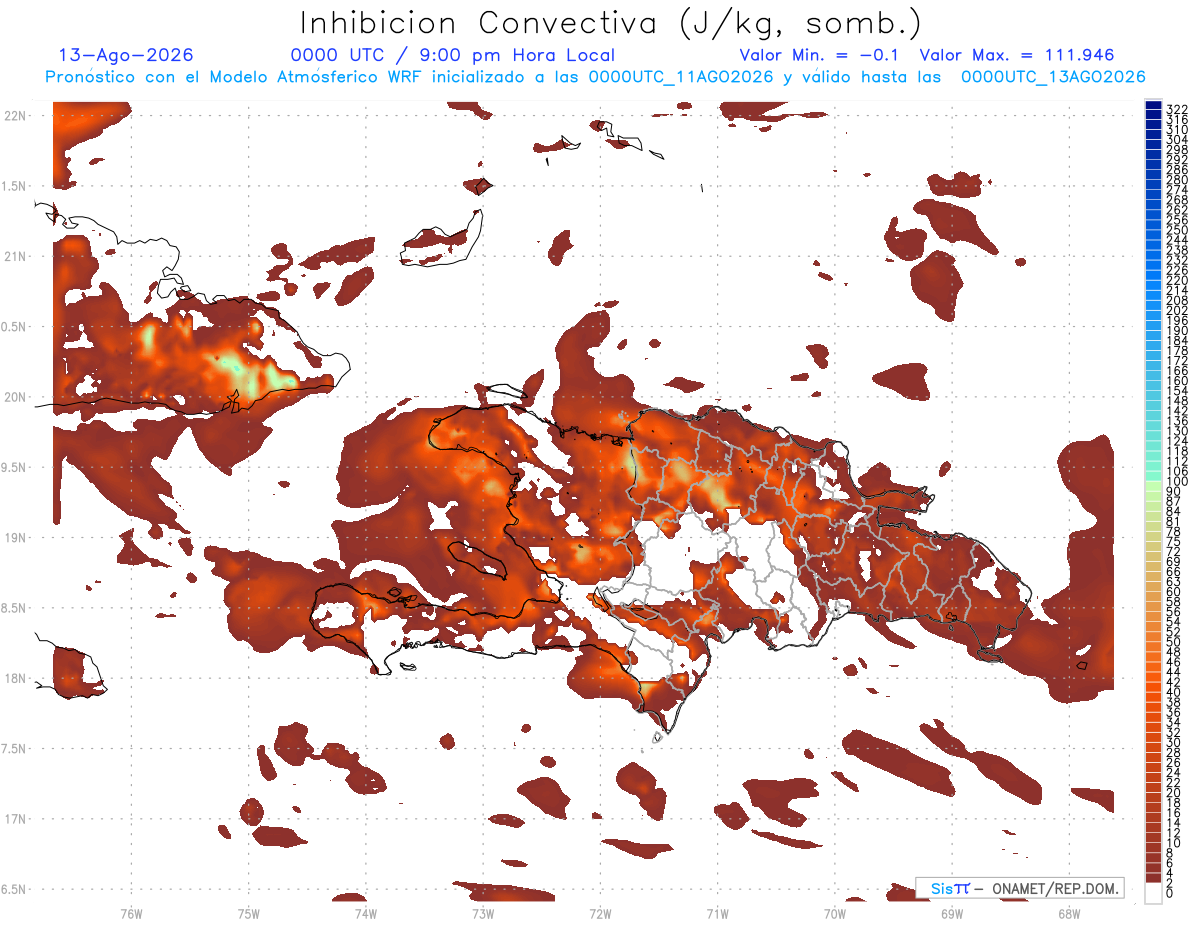Click the 'Pronostico con el Modelo Atmosferico WRF' subtitle line
The height and width of the screenshot is (927, 1200).
(x=596, y=77)
